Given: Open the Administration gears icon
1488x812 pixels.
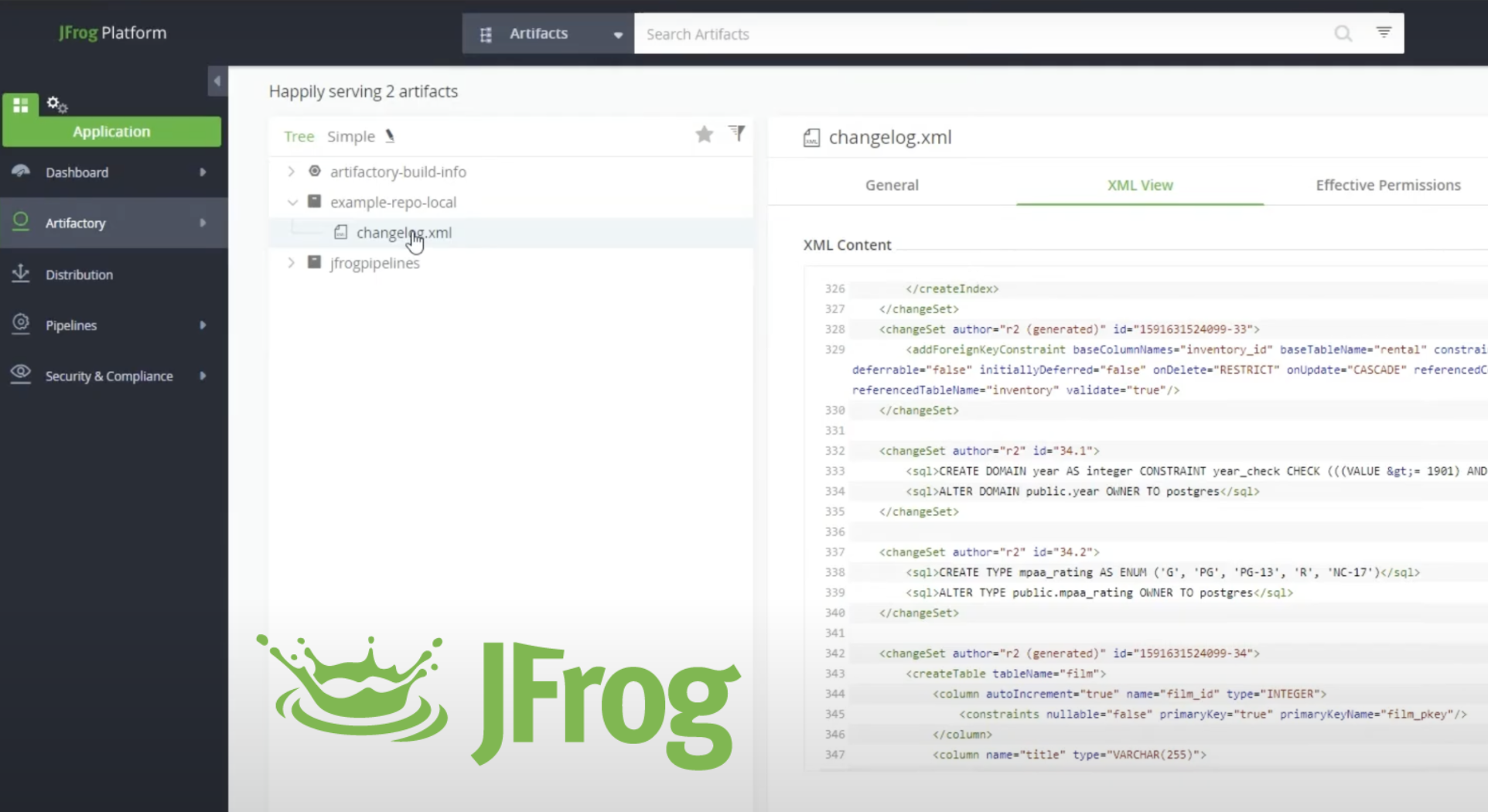Looking at the screenshot, I should point(57,104).
